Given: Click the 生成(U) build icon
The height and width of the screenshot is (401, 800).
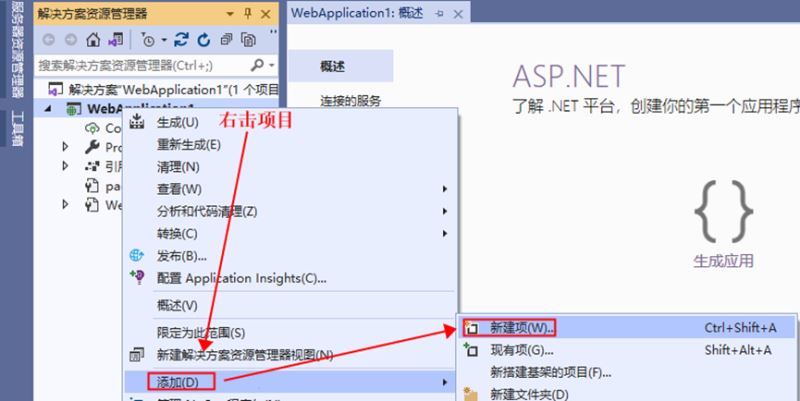Looking at the screenshot, I should coord(137,122).
